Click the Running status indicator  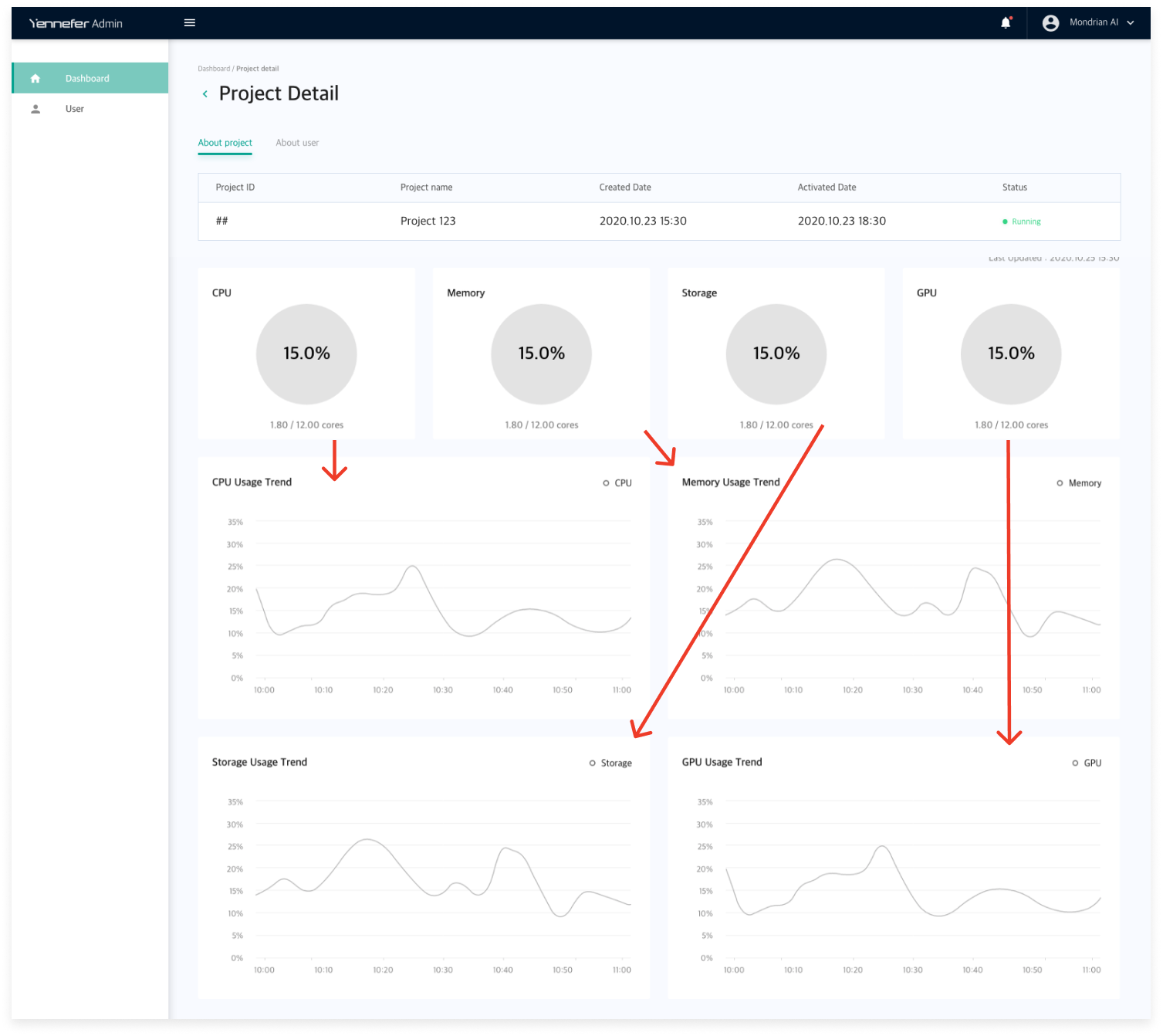[x=1022, y=222]
